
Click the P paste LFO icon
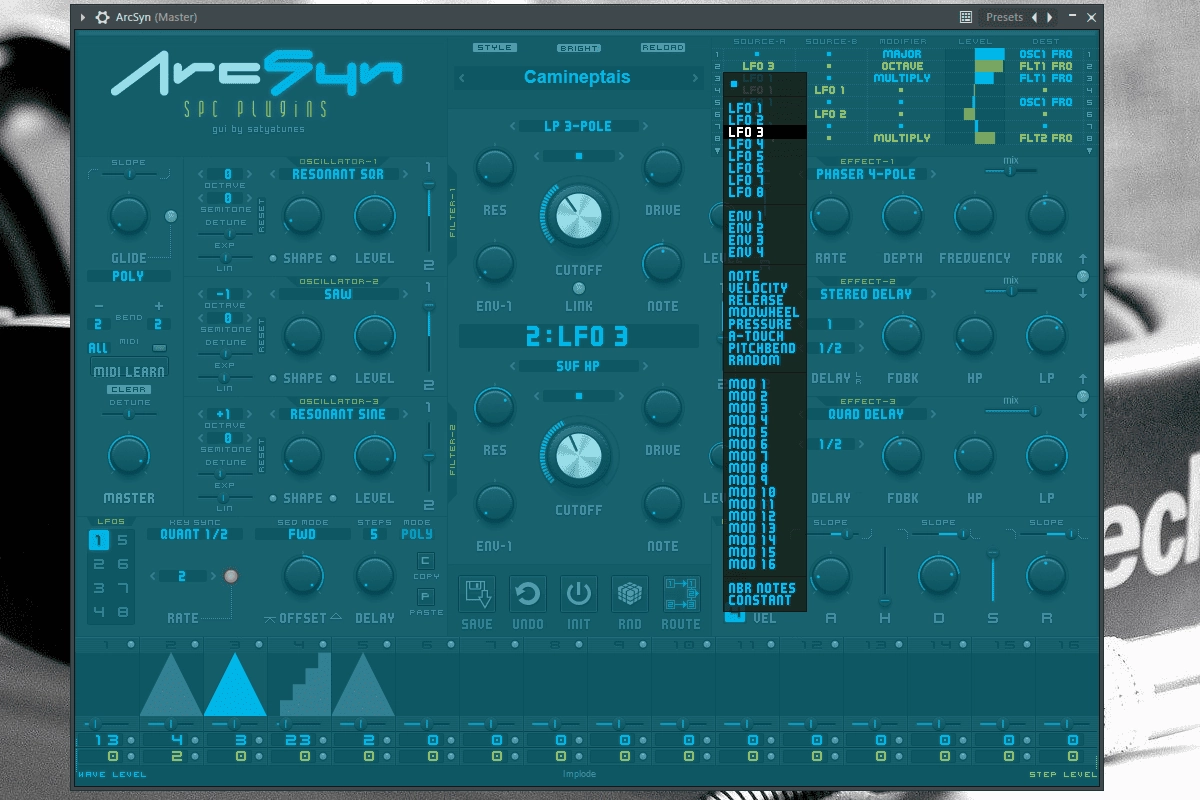pos(425,596)
